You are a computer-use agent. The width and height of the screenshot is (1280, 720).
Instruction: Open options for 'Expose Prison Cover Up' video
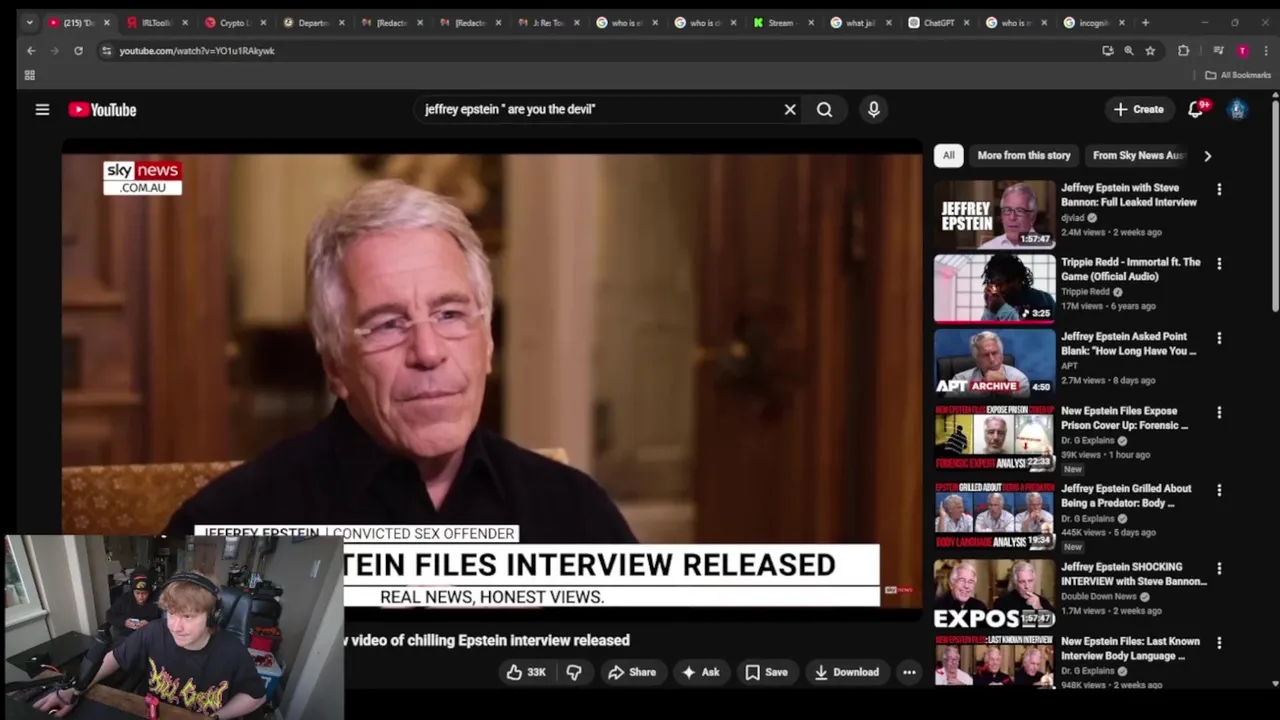coord(1218,412)
